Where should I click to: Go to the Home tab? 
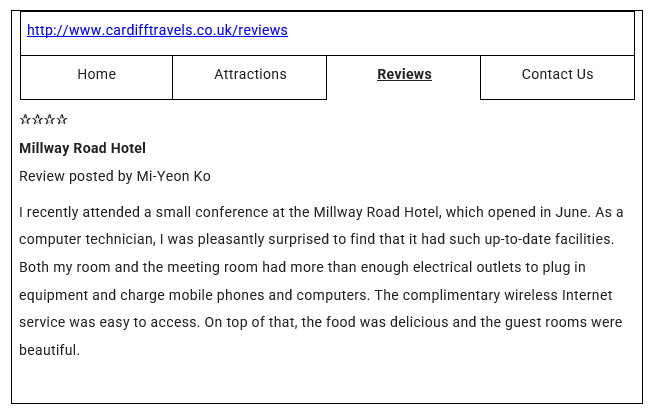[x=97, y=75]
